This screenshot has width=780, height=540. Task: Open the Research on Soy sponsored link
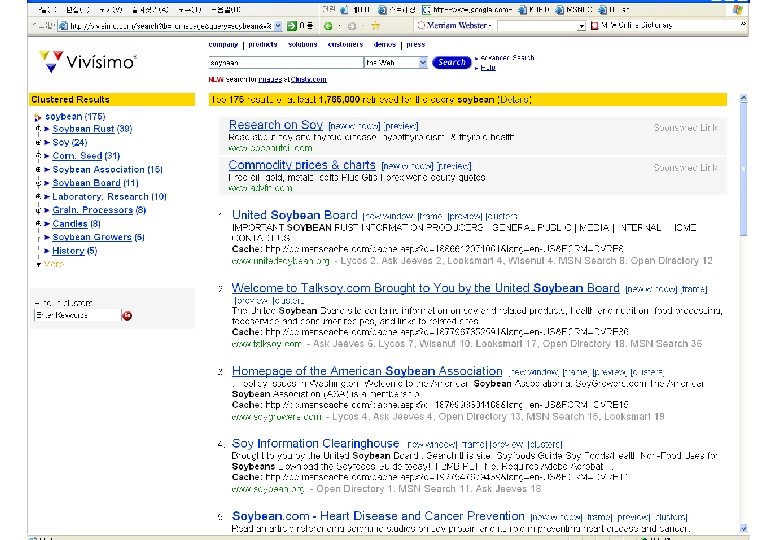pyautogui.click(x=276, y=125)
